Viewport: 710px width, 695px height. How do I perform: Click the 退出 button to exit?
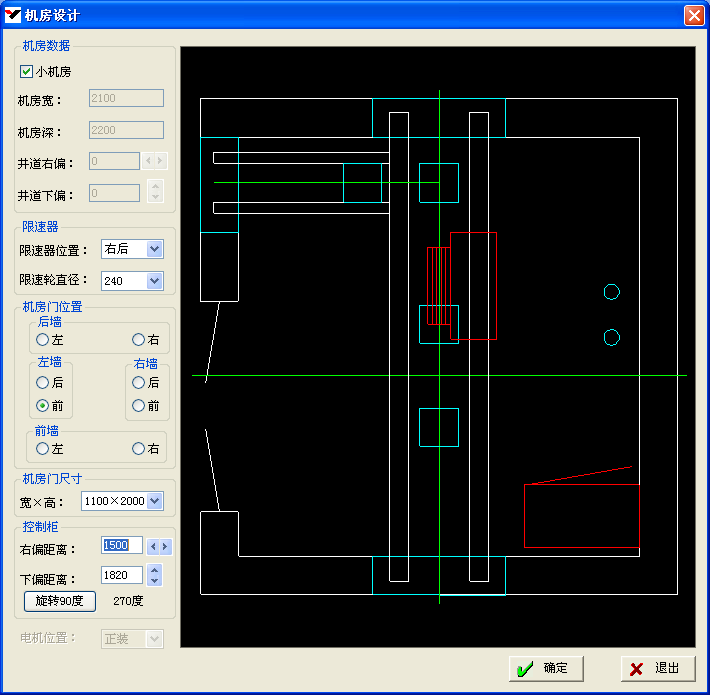click(657, 669)
